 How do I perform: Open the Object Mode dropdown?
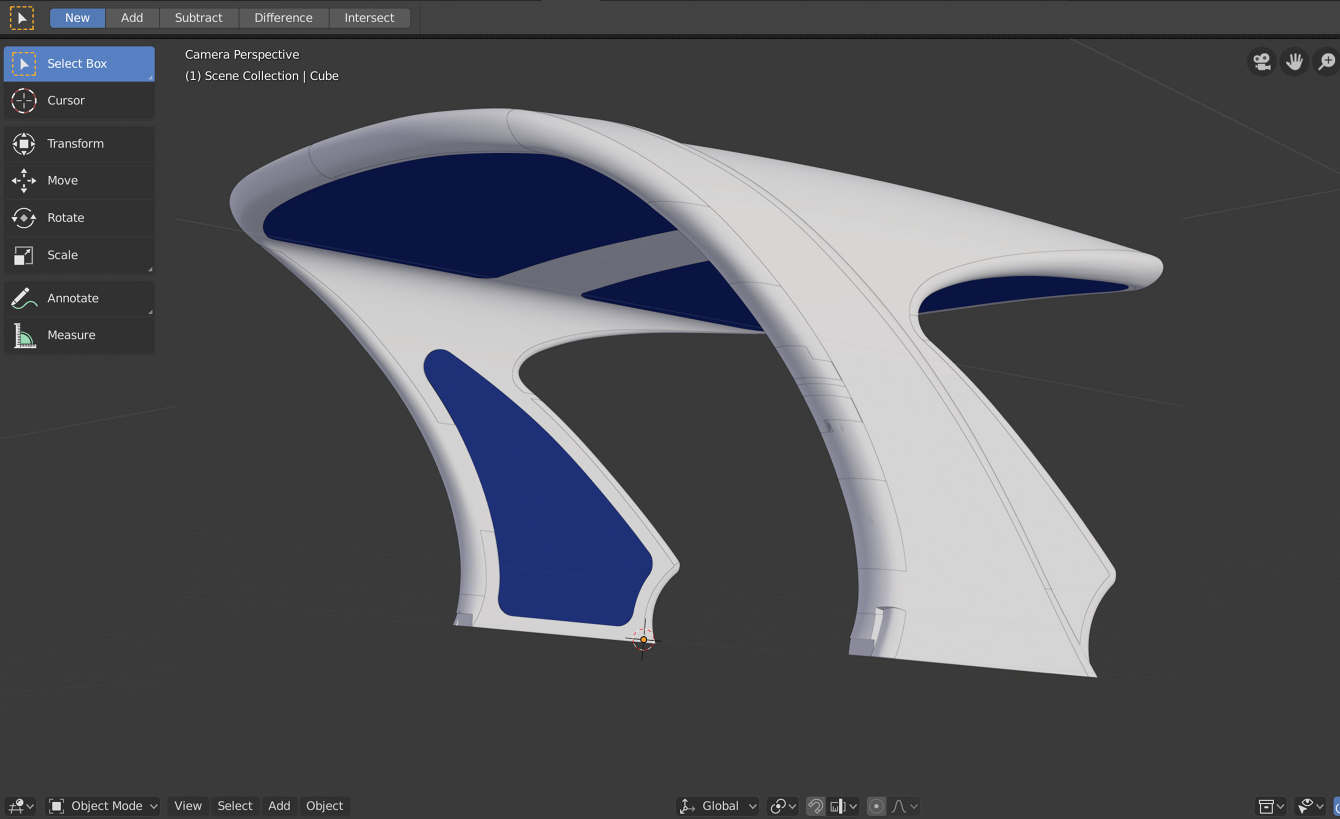pyautogui.click(x=103, y=806)
